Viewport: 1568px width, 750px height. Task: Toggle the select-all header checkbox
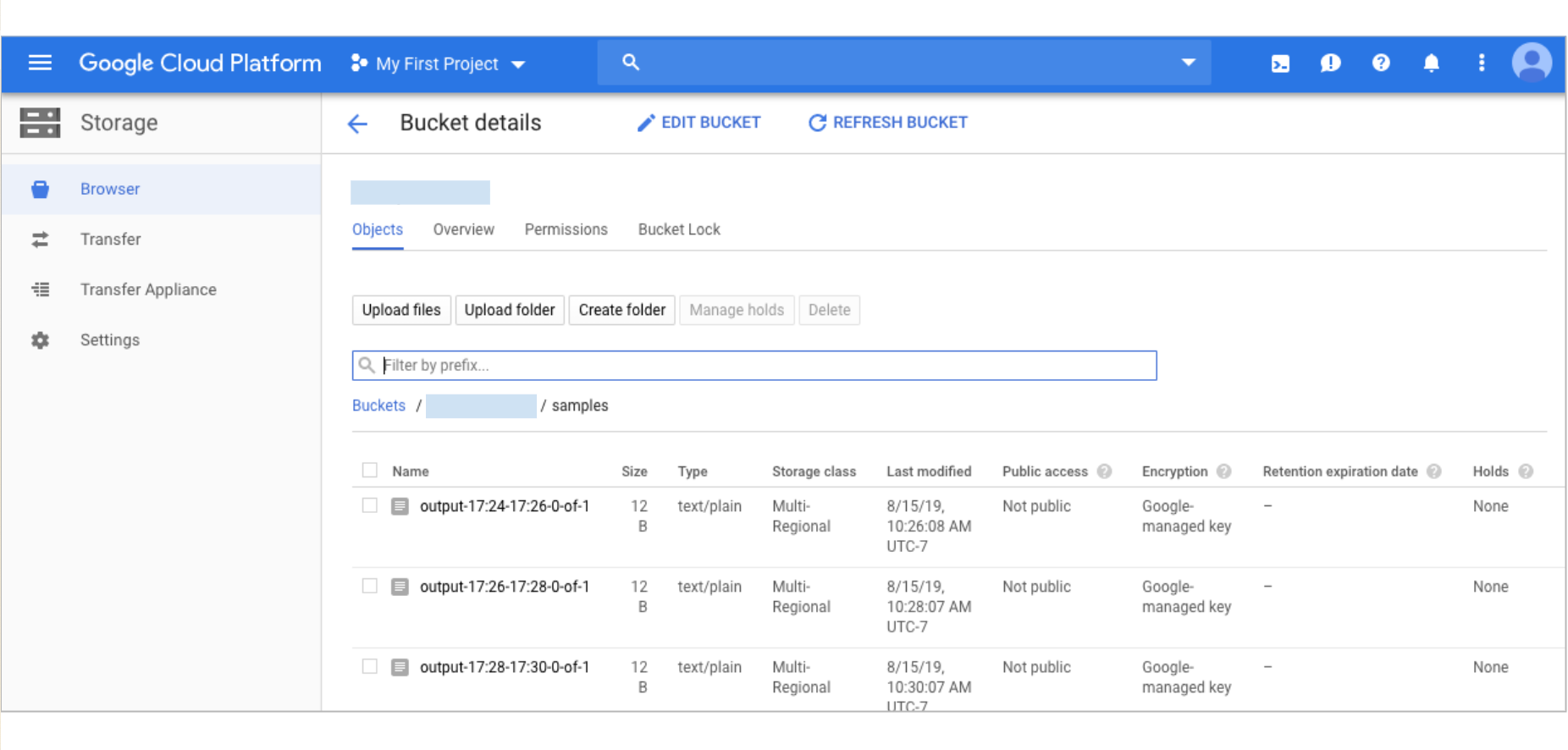[370, 471]
